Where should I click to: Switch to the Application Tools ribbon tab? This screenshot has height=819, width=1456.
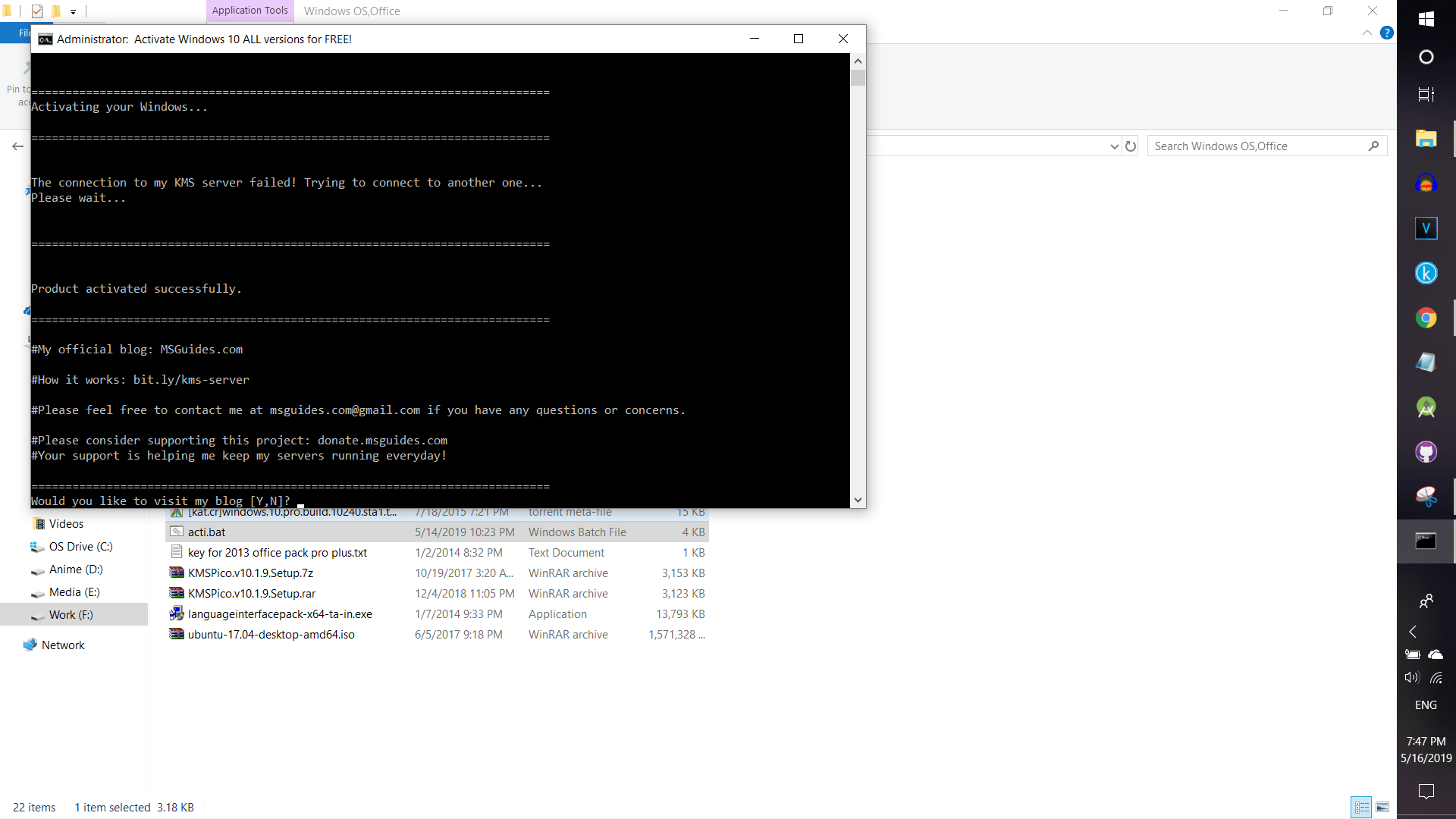click(x=249, y=10)
